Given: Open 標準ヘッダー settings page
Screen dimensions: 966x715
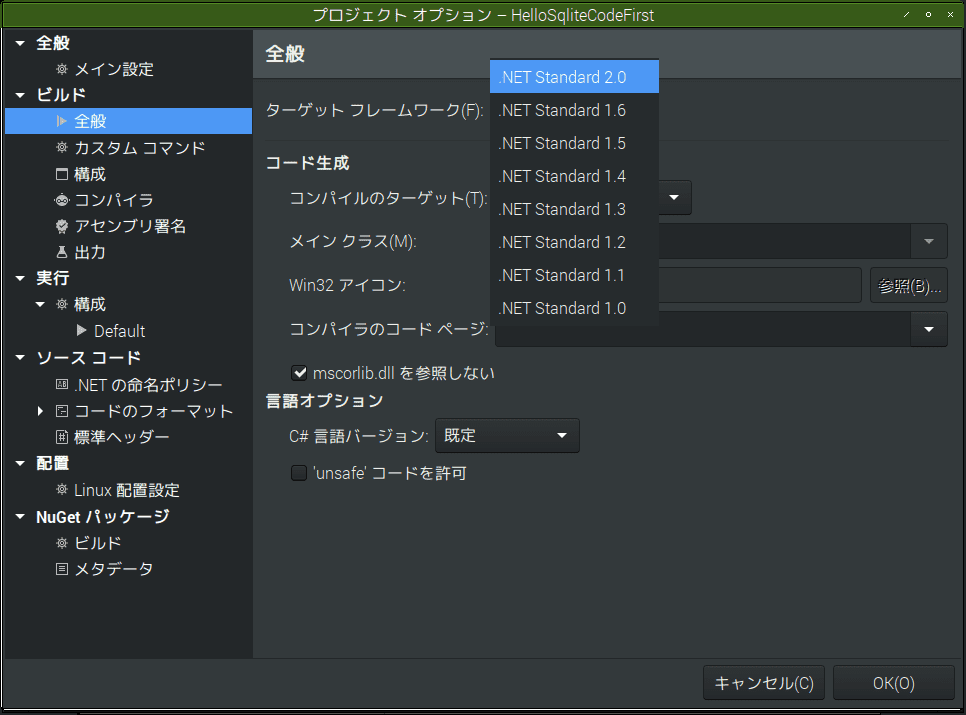Looking at the screenshot, I should click(121, 437).
